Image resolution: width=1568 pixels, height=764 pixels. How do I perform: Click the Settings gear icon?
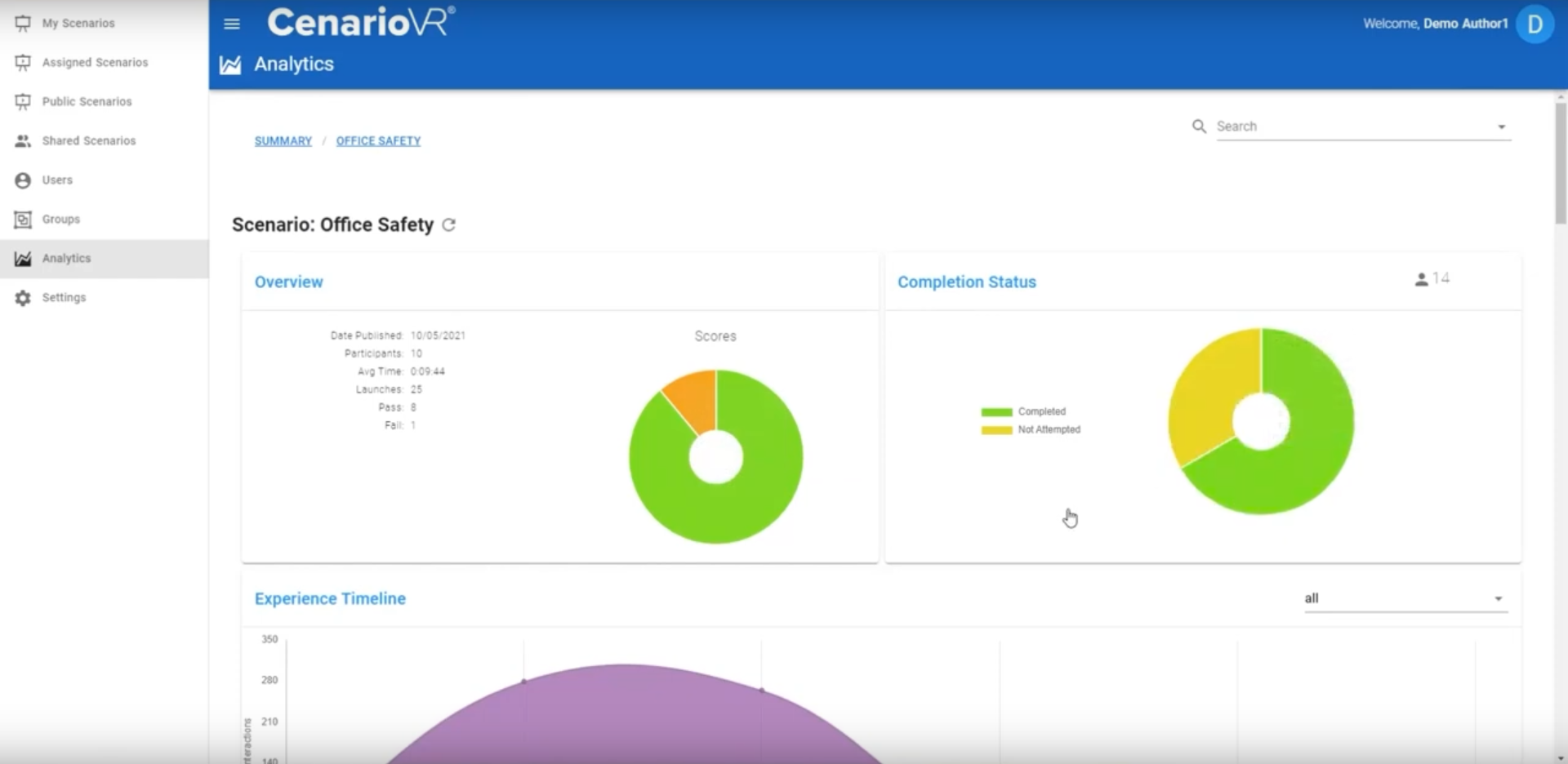(x=23, y=298)
